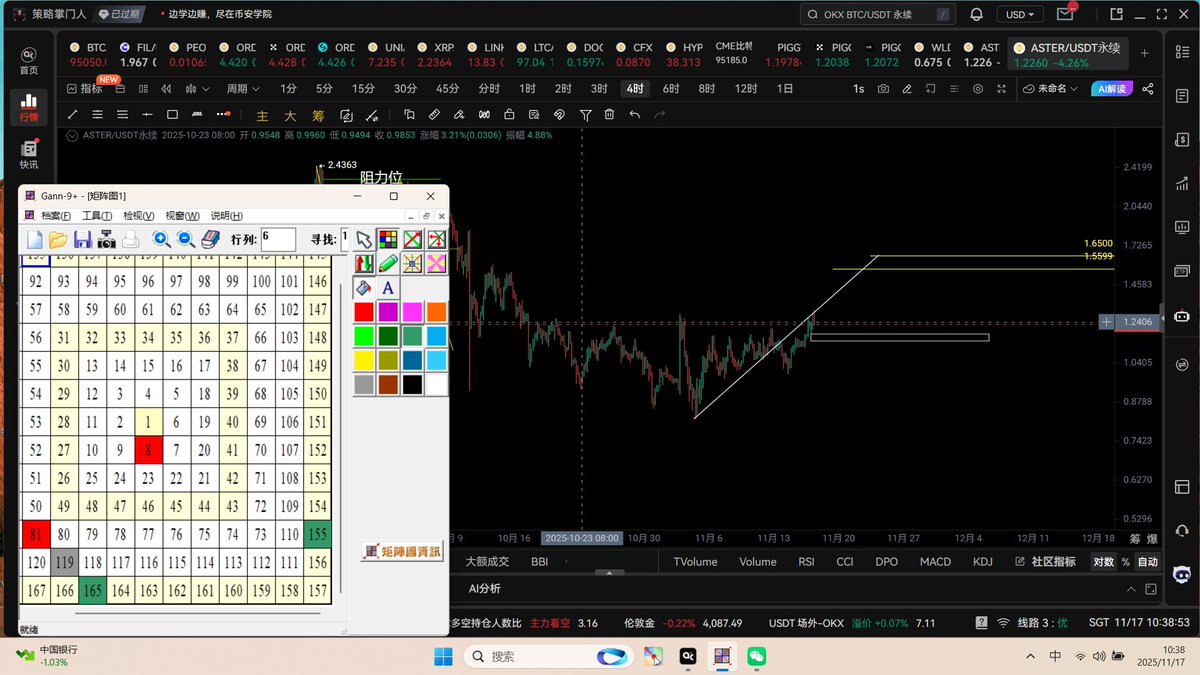Open Windows Start menu

pos(443,656)
